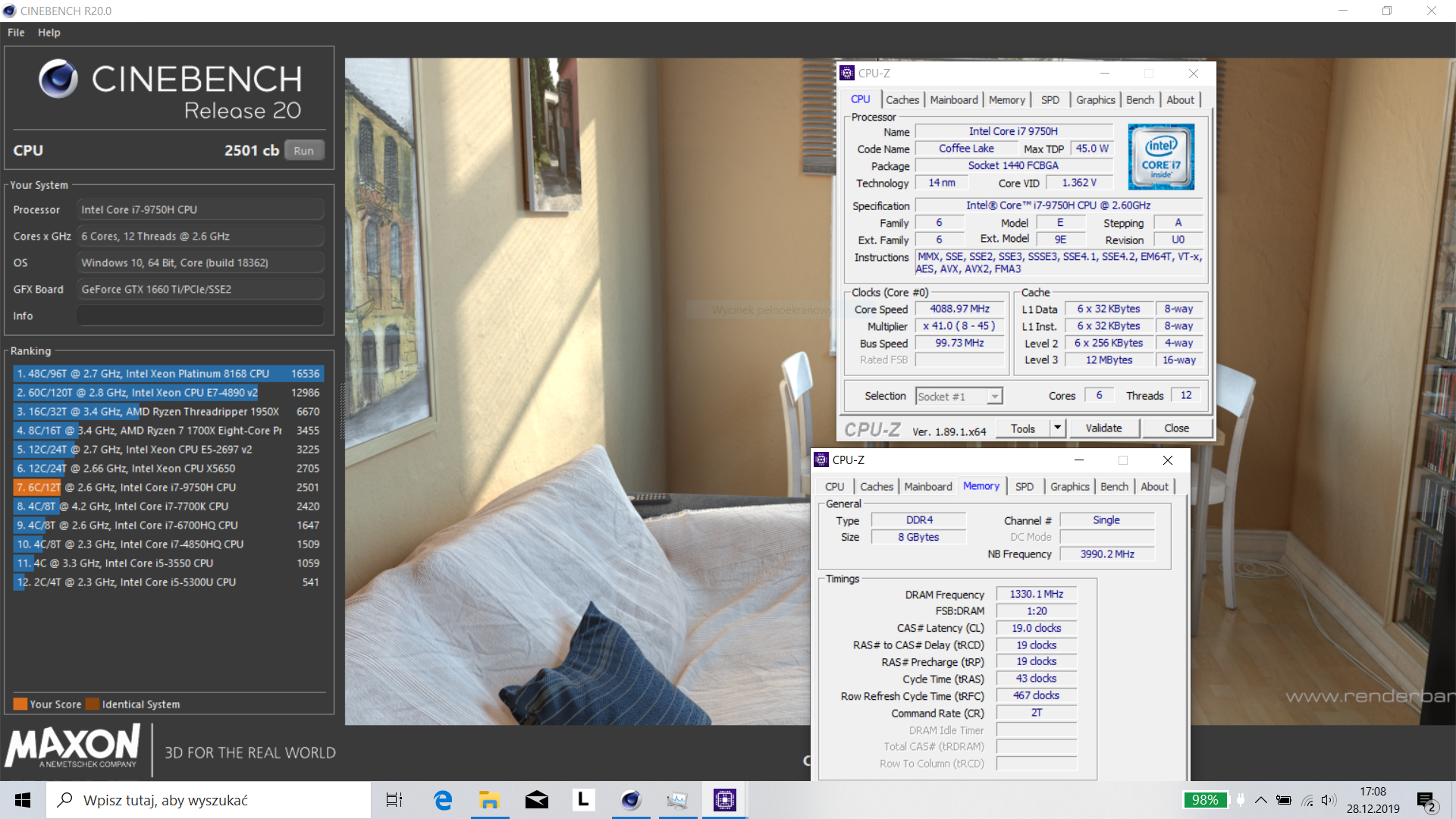Select ranking row Intel Xeon Platinum 8168

(168, 374)
